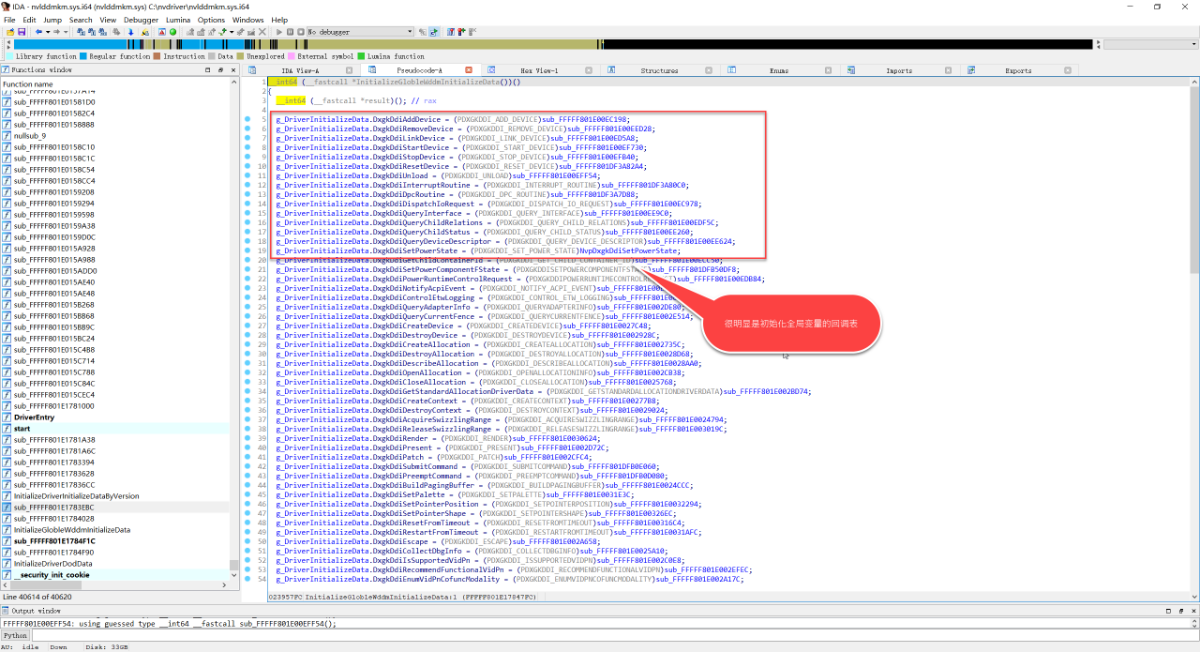Screen dimensions: 1200x652
Task: Close the Pseudocode-A tab with red X
Action: coord(468,70)
